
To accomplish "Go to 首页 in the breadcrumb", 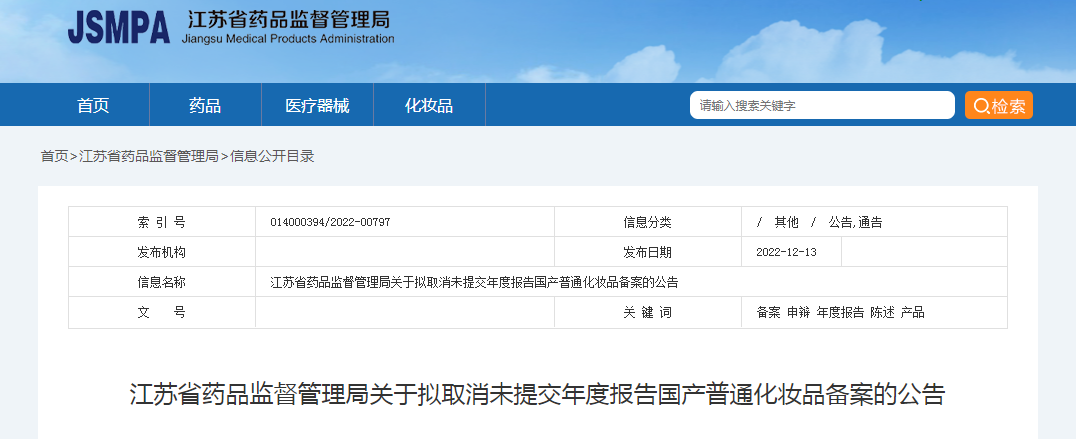I will click(54, 156).
